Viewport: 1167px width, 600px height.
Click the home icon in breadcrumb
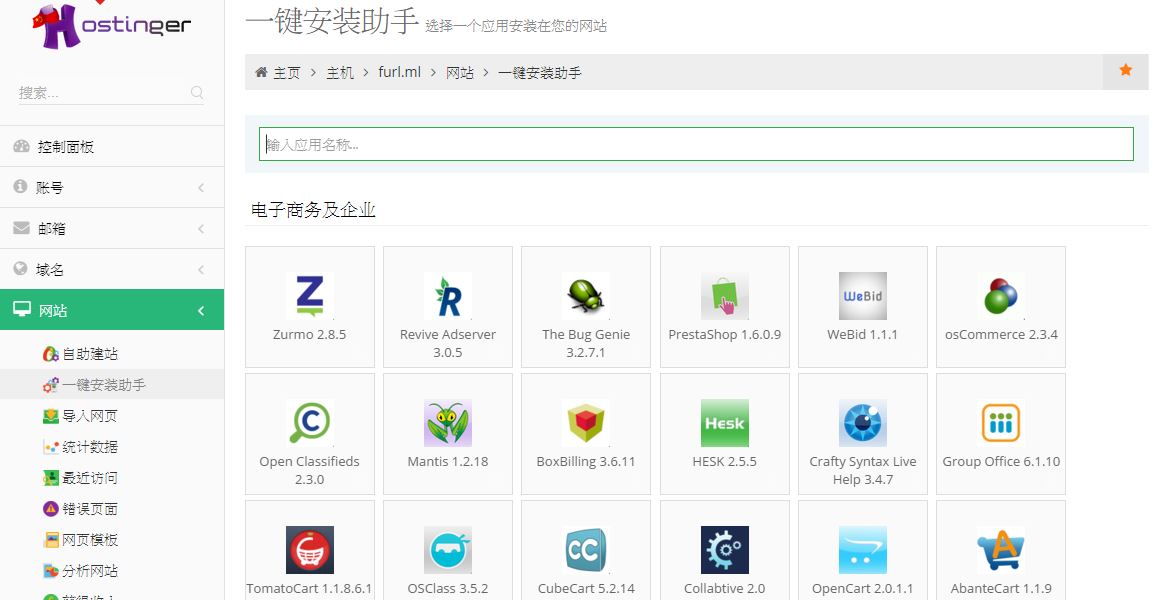pyautogui.click(x=261, y=72)
